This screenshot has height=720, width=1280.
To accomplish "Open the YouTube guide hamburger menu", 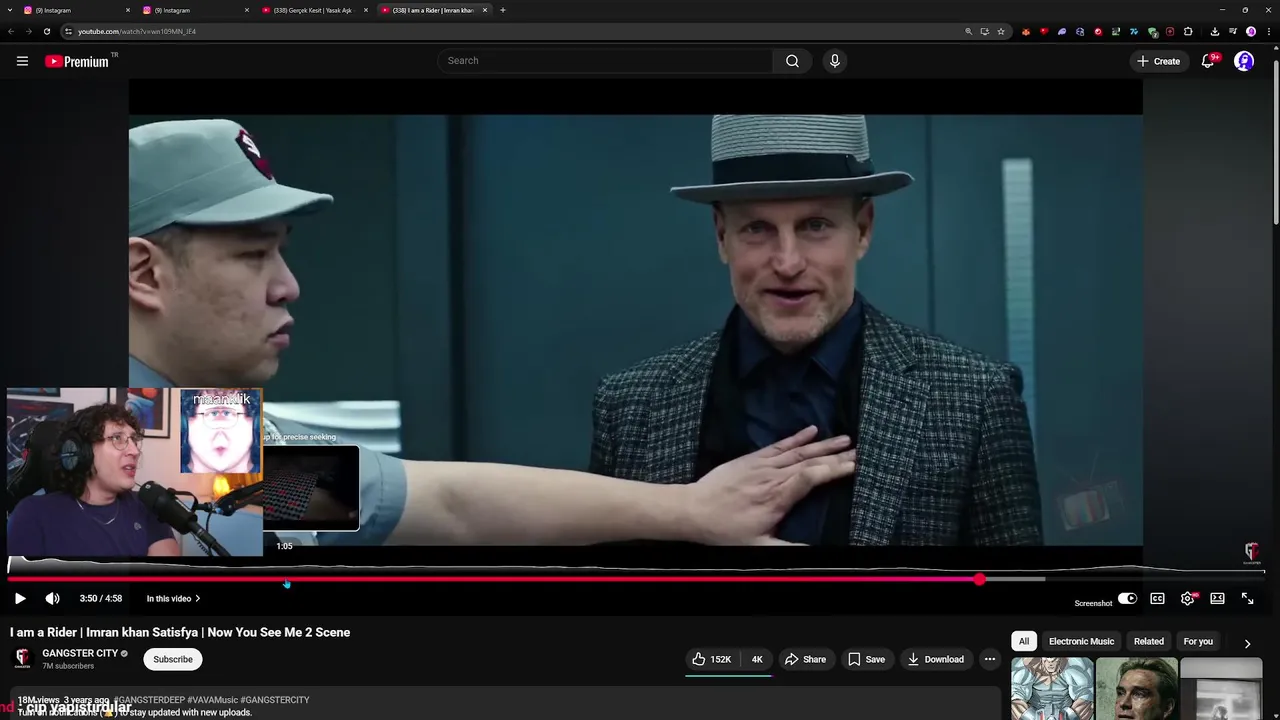I will tap(22, 61).
